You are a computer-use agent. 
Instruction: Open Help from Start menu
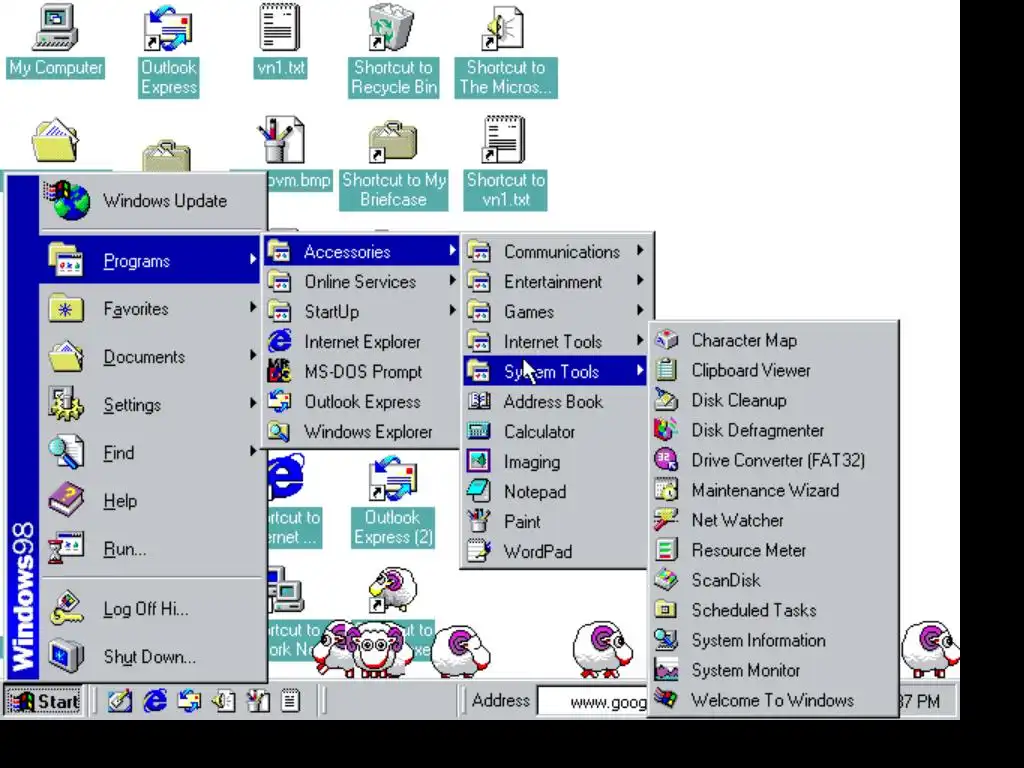click(151, 501)
